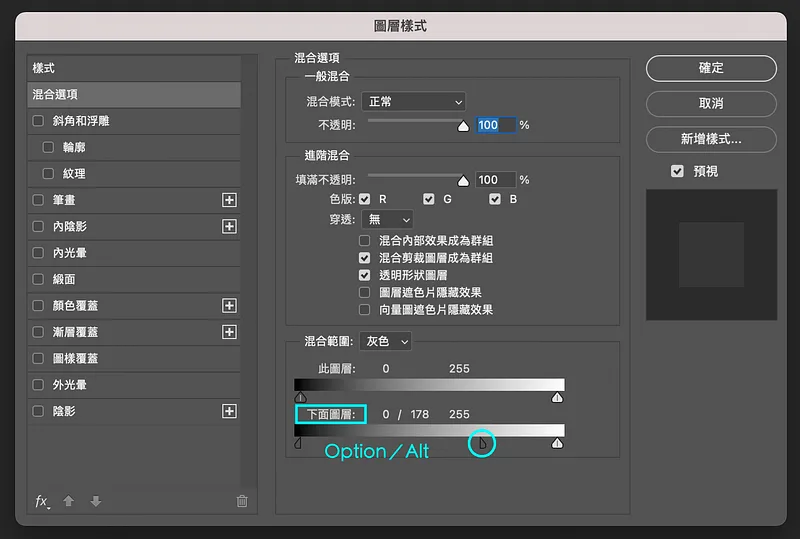Enable 內光暈 checkbox
This screenshot has width=800, height=539.
[38, 253]
